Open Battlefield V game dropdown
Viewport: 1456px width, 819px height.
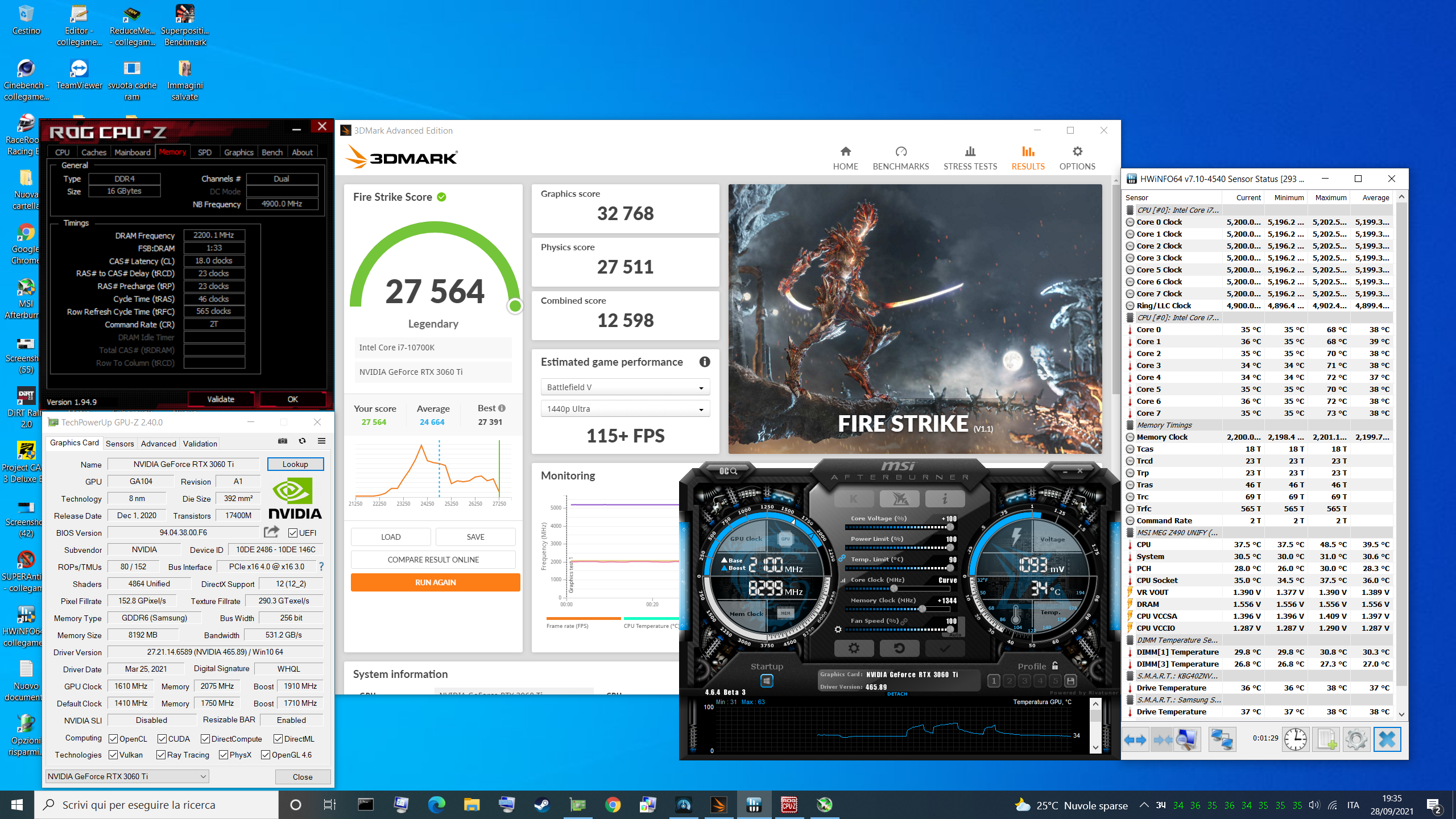[x=625, y=387]
